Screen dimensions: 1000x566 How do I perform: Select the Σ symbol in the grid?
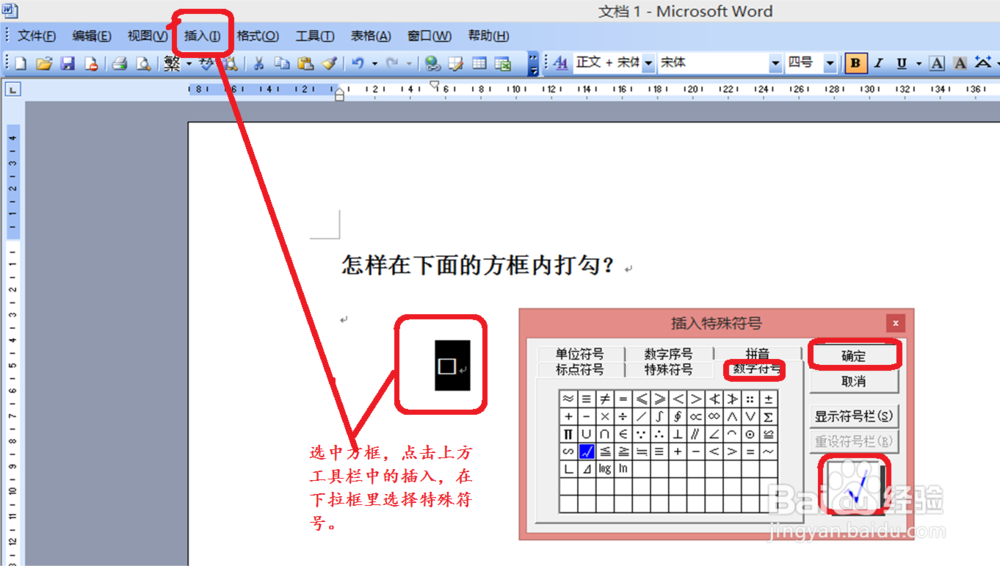pos(768,417)
